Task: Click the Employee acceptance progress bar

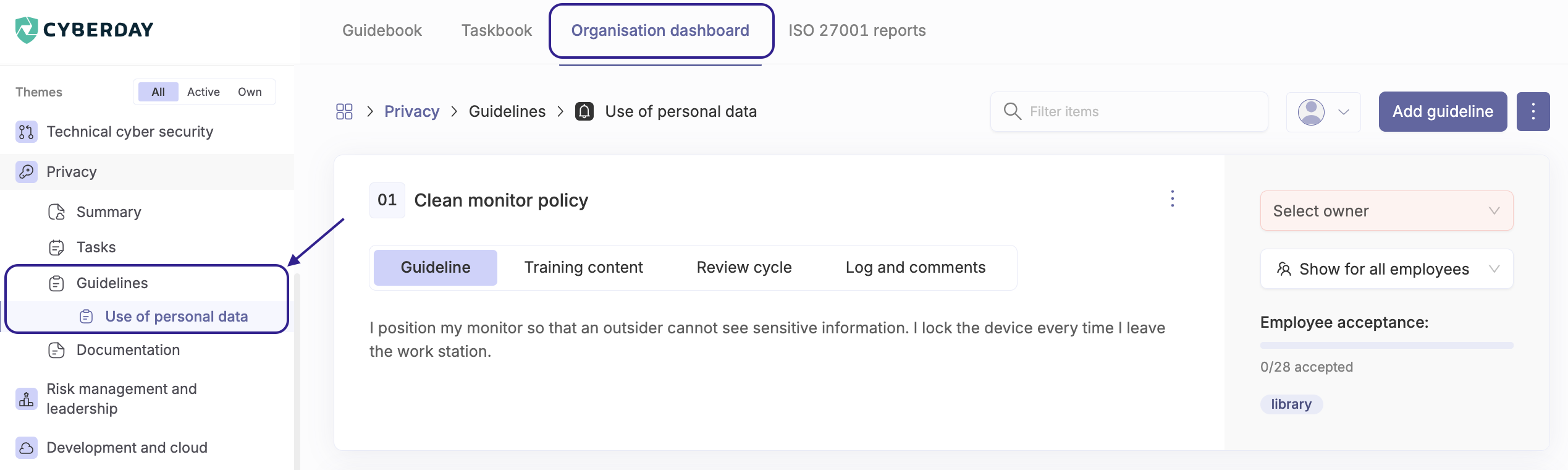Action: 1386,345
